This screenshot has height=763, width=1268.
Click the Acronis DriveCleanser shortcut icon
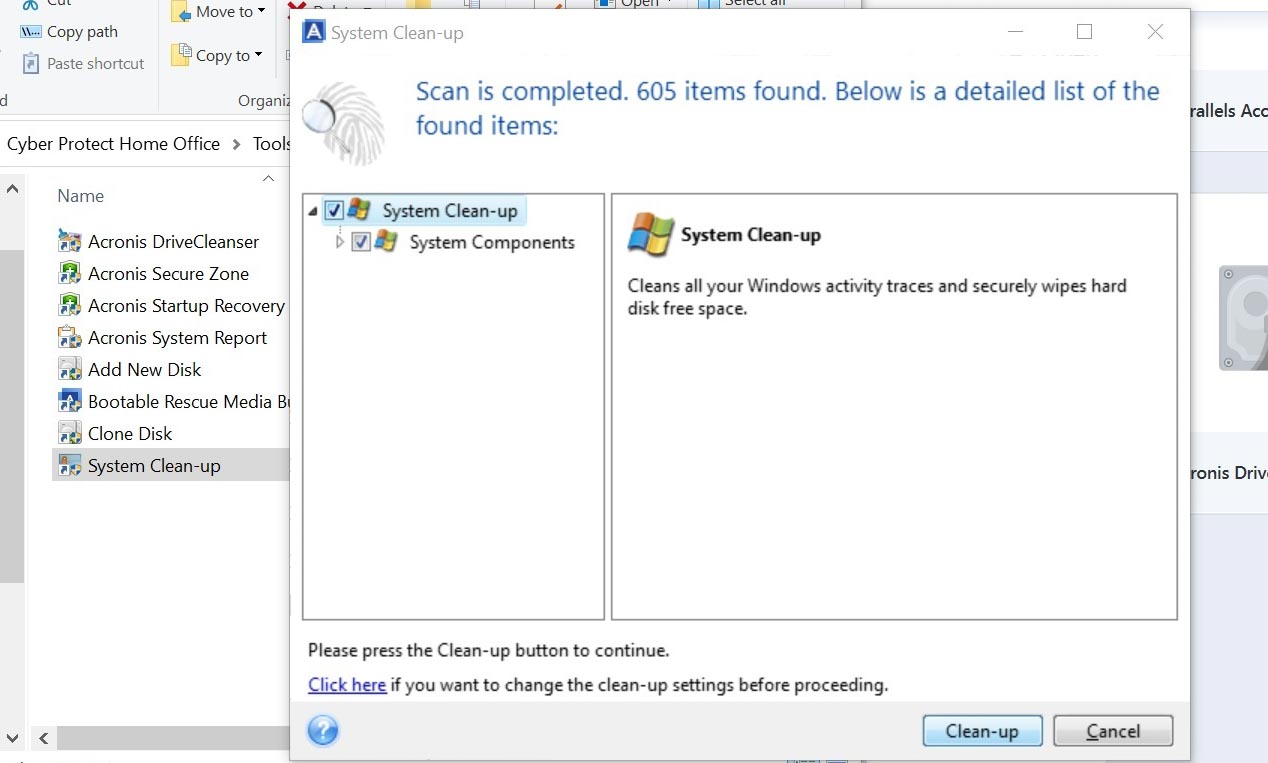(x=69, y=241)
